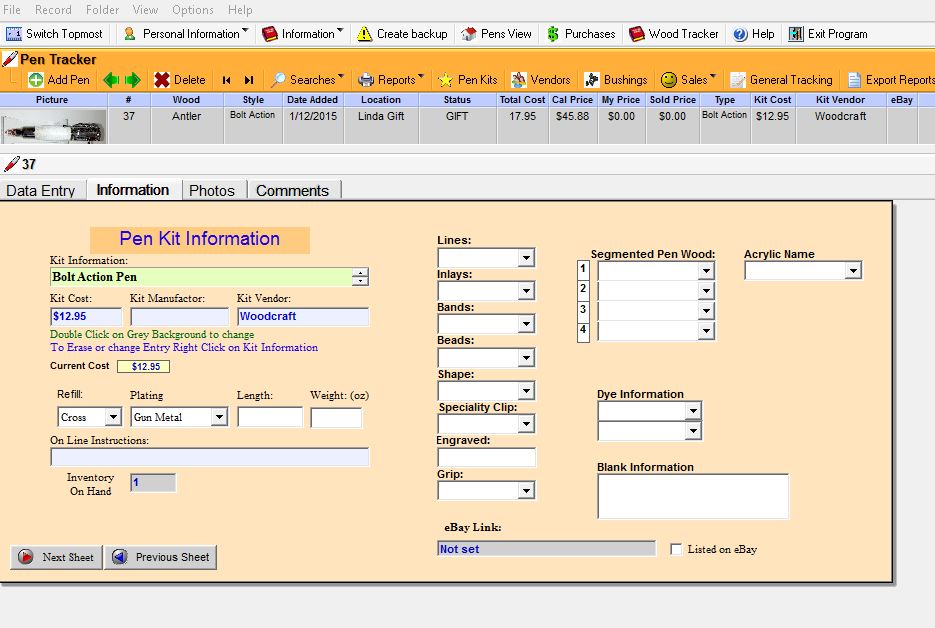This screenshot has height=628, width=935.
Task: Open the Wood Tracker book icon
Action: pos(637,34)
